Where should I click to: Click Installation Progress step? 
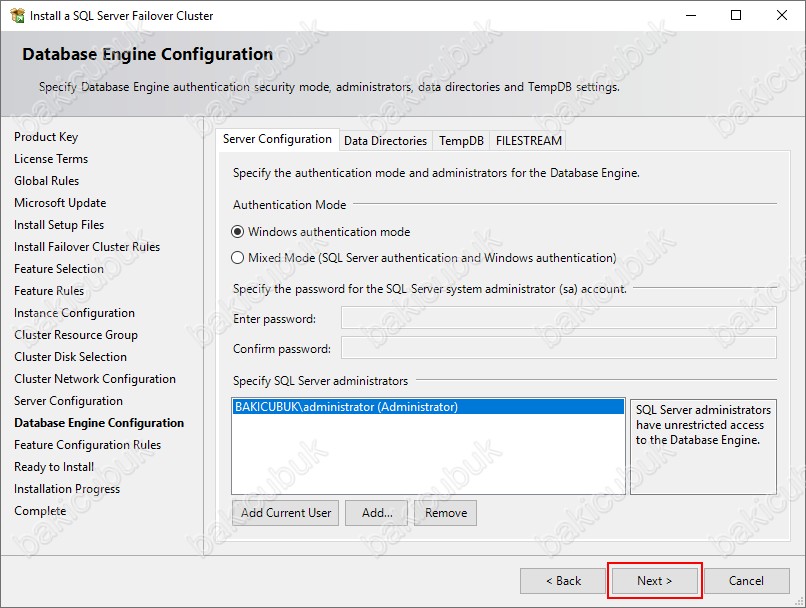click(67, 489)
